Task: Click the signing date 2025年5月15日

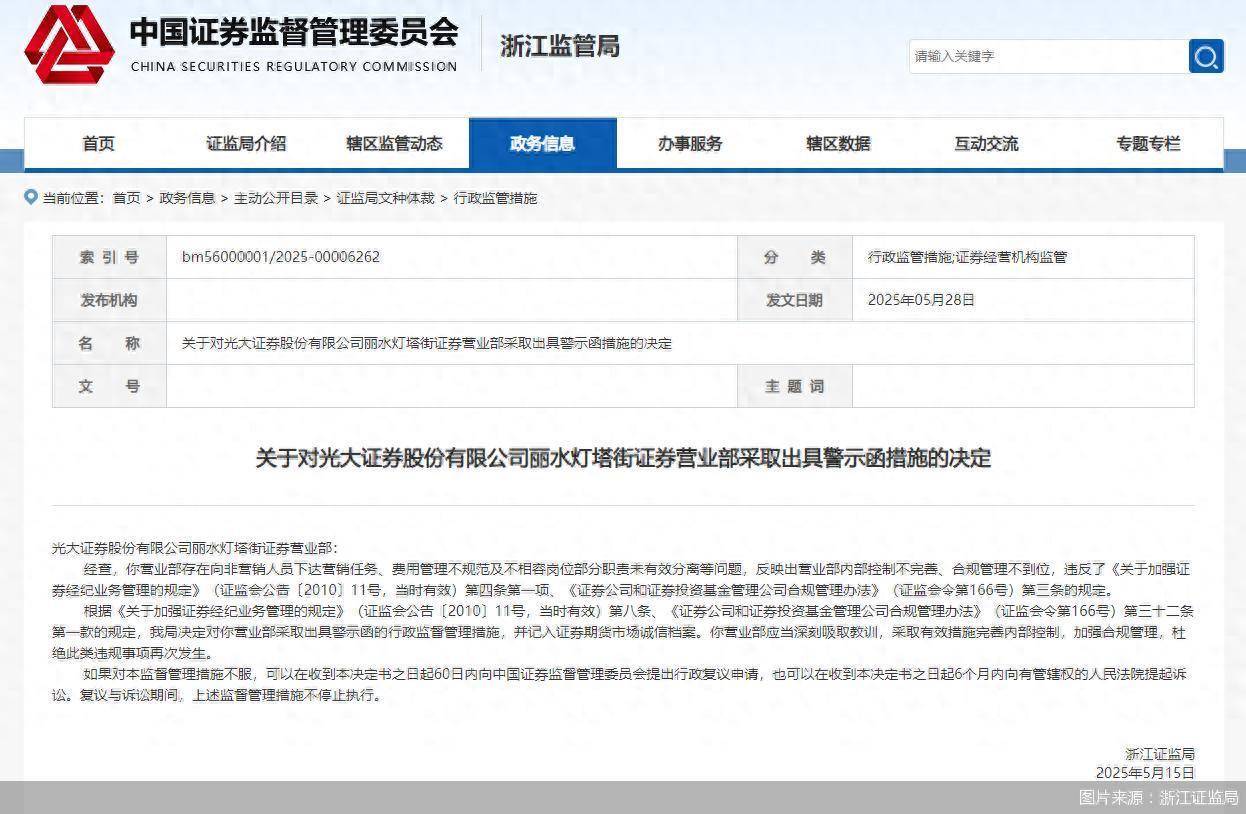Action: (x=1145, y=772)
